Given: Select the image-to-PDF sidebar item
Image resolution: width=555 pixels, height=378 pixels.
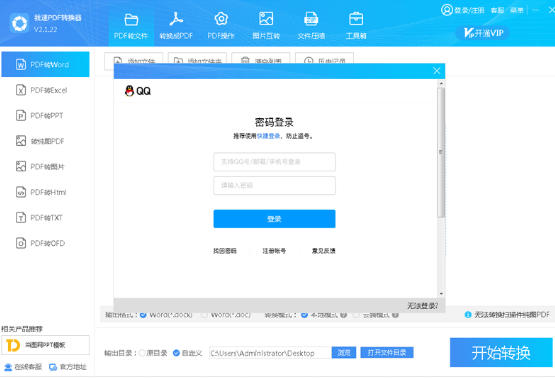Looking at the screenshot, I should tap(45, 141).
